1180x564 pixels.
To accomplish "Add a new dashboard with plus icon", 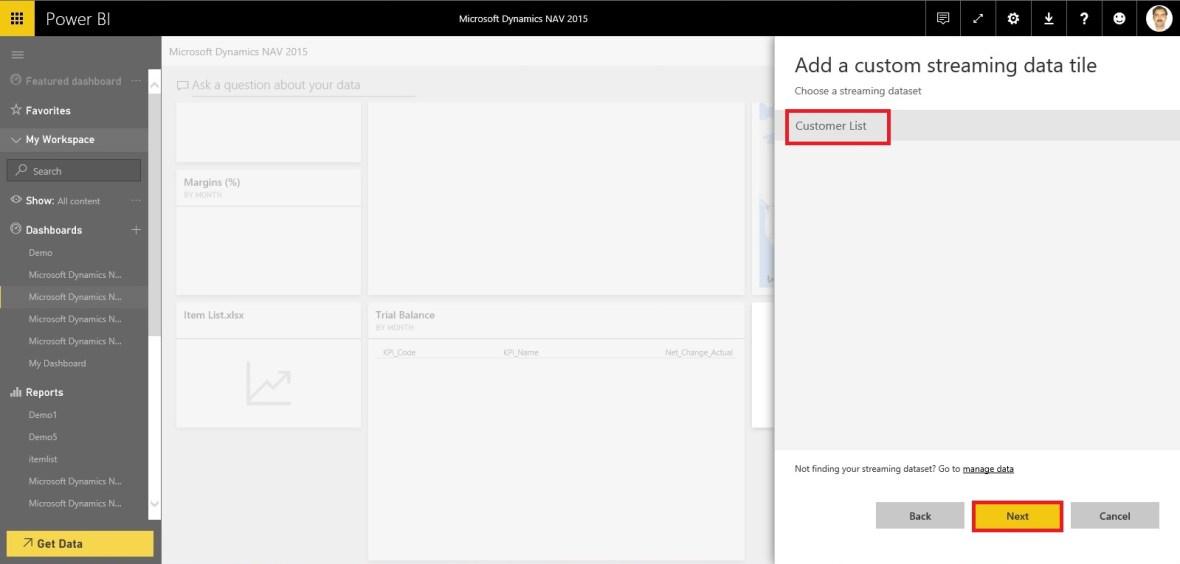I will click(x=136, y=230).
